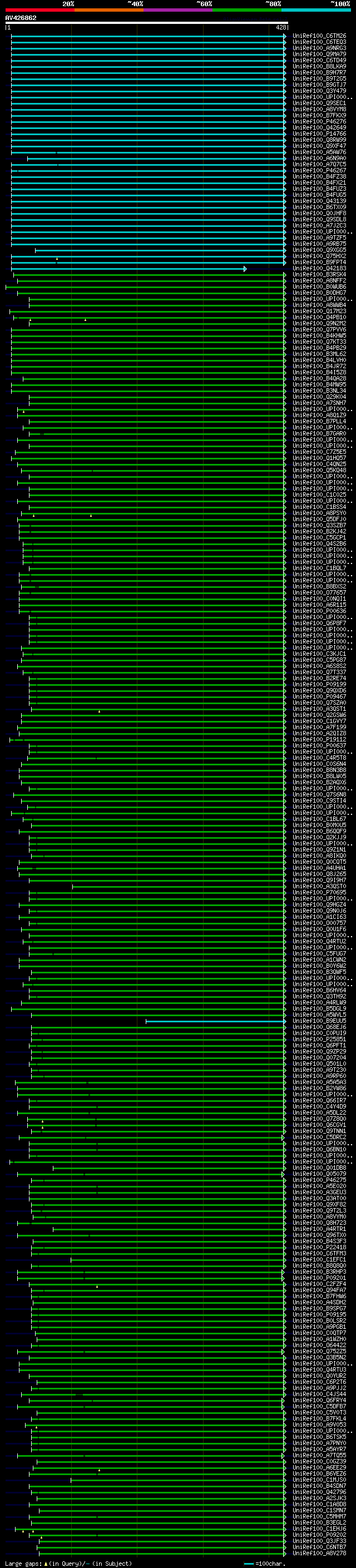356x1568 pixels.
Task: Select the UniRef100_P46267 label
Action: pos(319,170)
